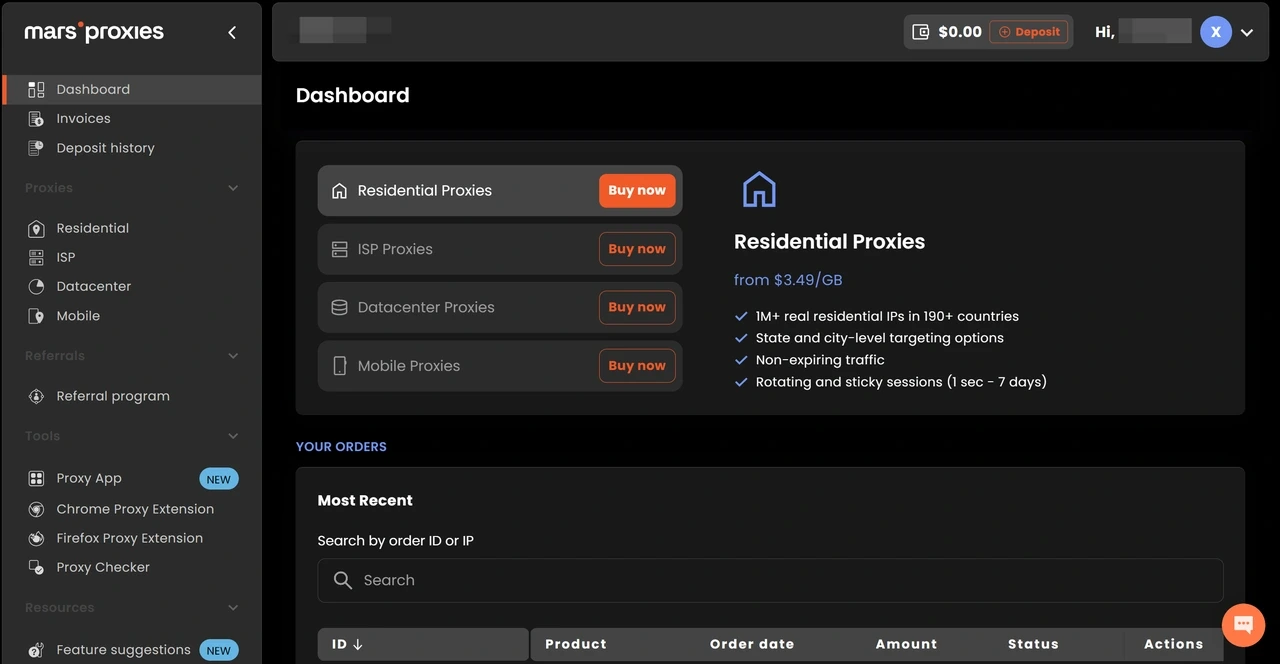
Task: Open Dashboard in the sidebar
Action: tap(132, 89)
